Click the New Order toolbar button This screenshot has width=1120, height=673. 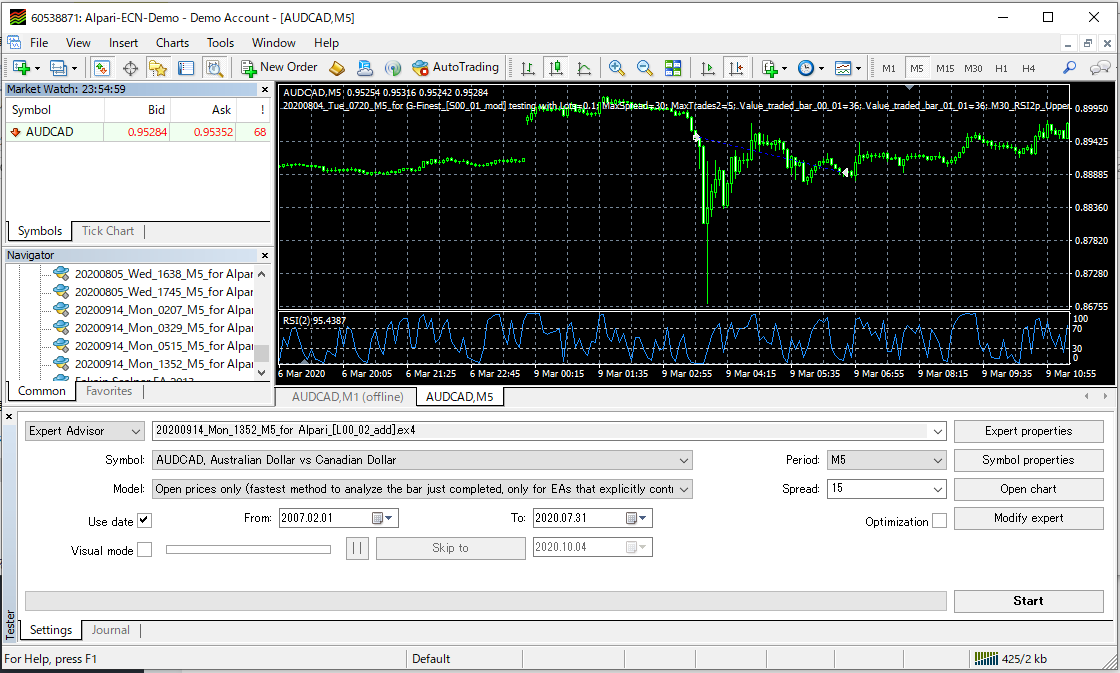coord(279,68)
